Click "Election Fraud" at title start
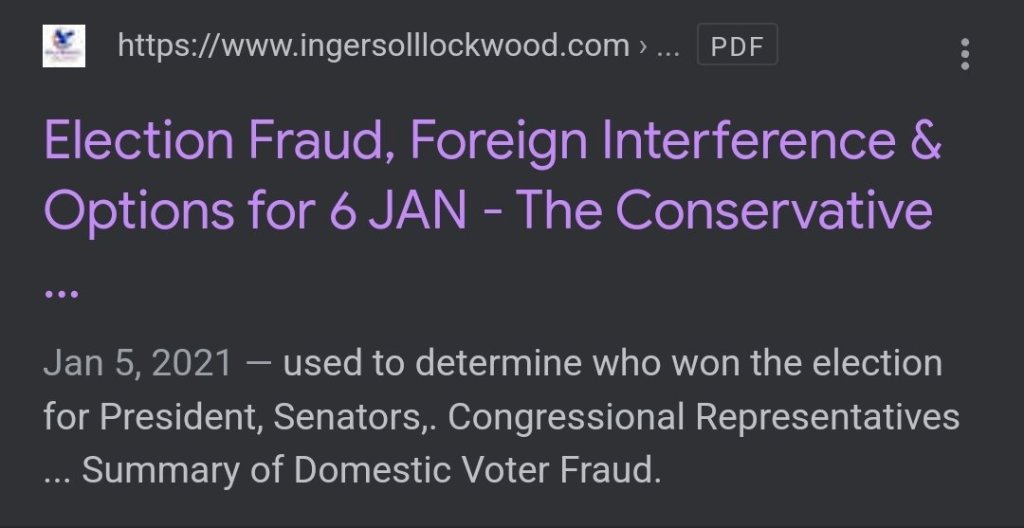This screenshot has height=528, width=1024. coord(209,143)
